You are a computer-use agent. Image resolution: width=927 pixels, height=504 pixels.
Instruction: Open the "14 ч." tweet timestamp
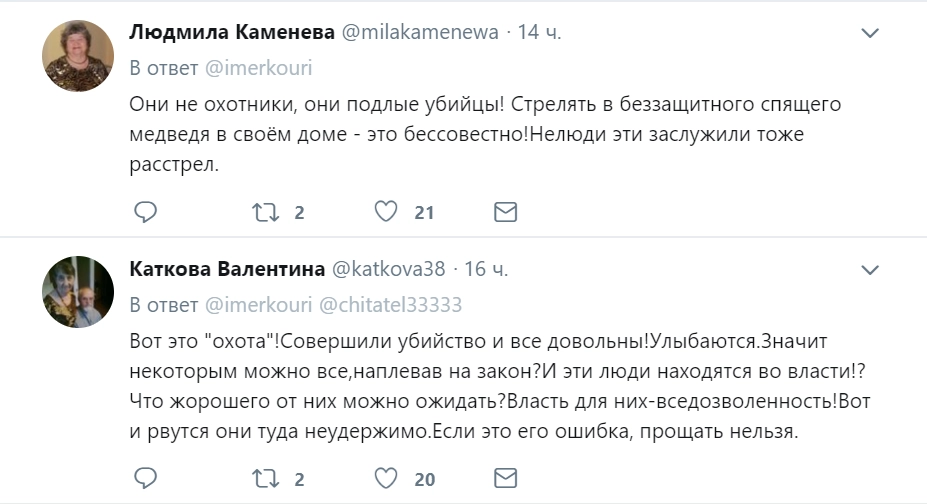pyautogui.click(x=539, y=33)
